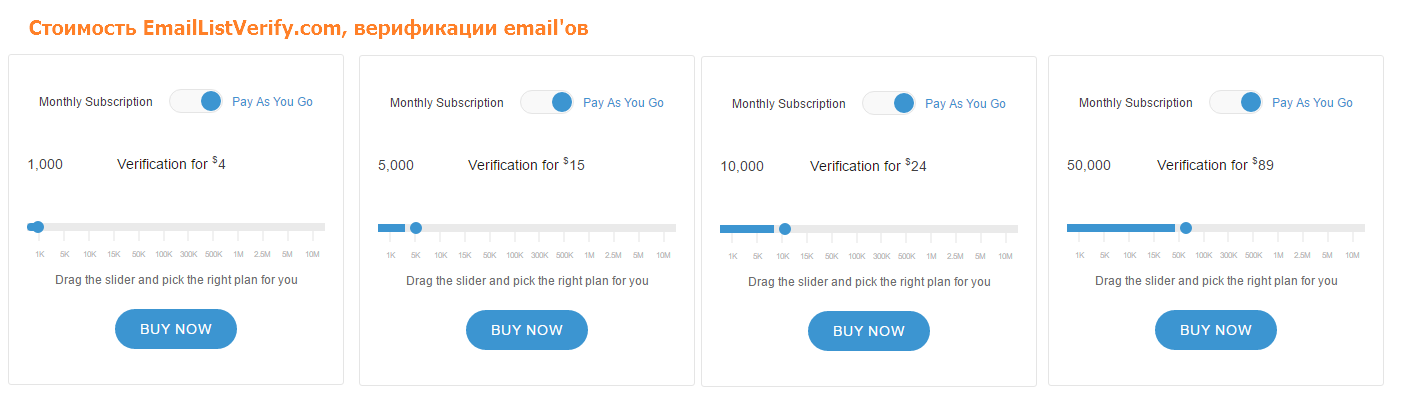Click the 100K tick label in the $15 card
1404x402 pixels.
[515, 255]
